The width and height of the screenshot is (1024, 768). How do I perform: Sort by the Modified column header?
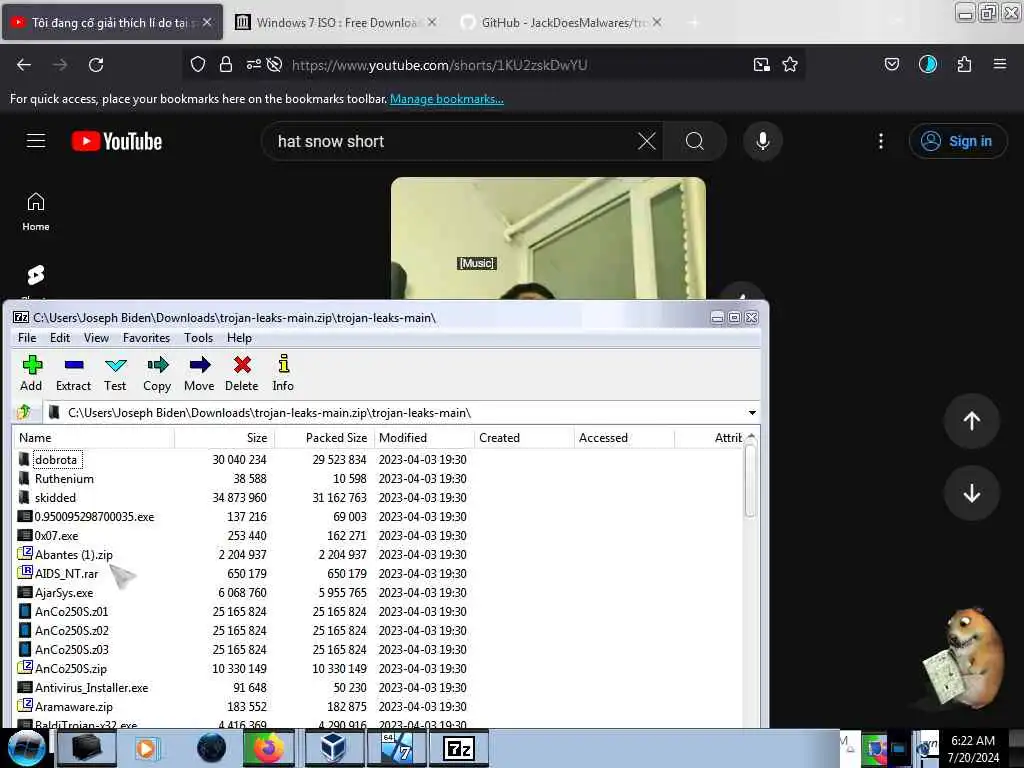[x=424, y=438]
